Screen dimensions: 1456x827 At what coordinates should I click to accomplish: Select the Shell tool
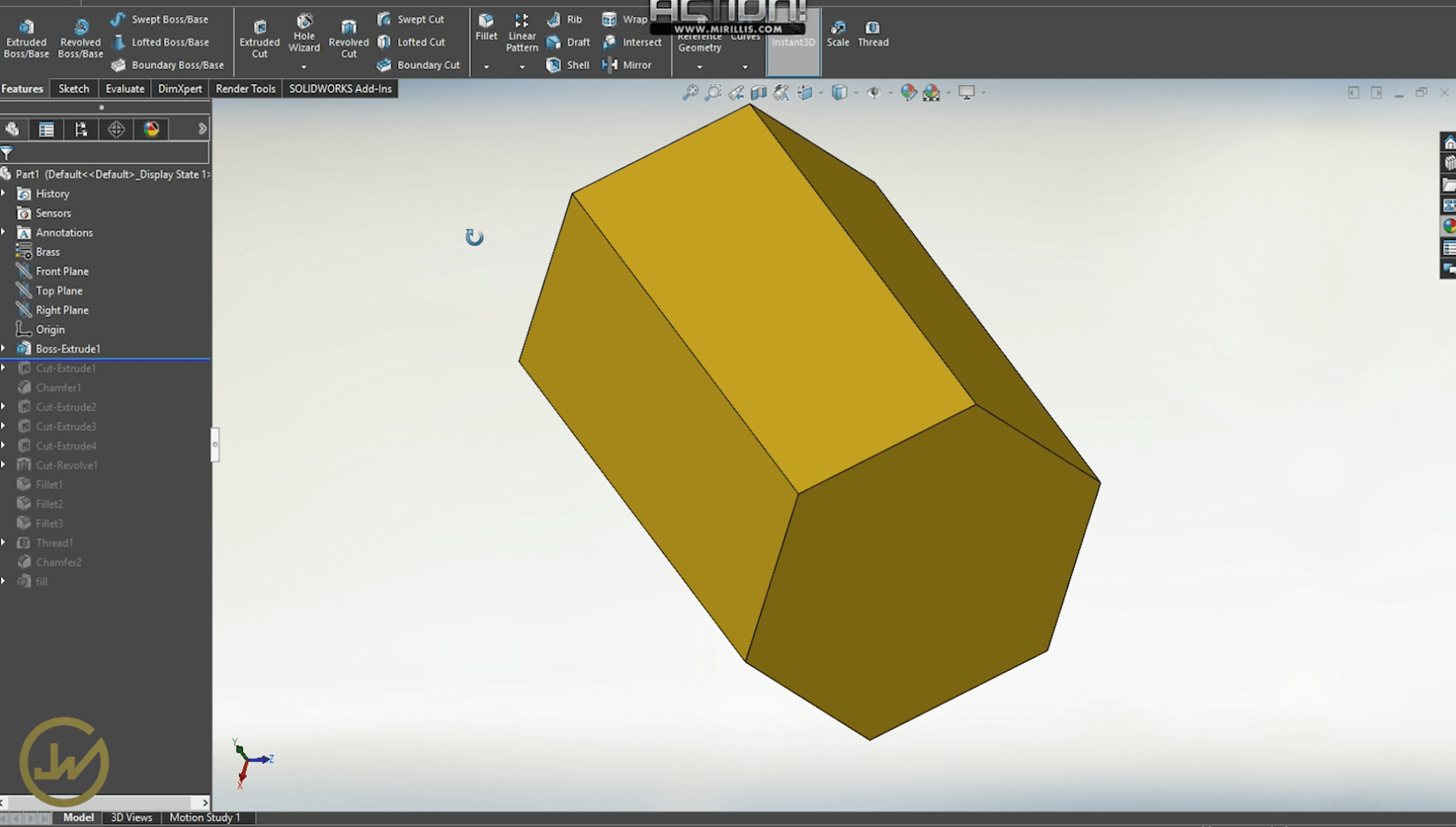pos(567,65)
